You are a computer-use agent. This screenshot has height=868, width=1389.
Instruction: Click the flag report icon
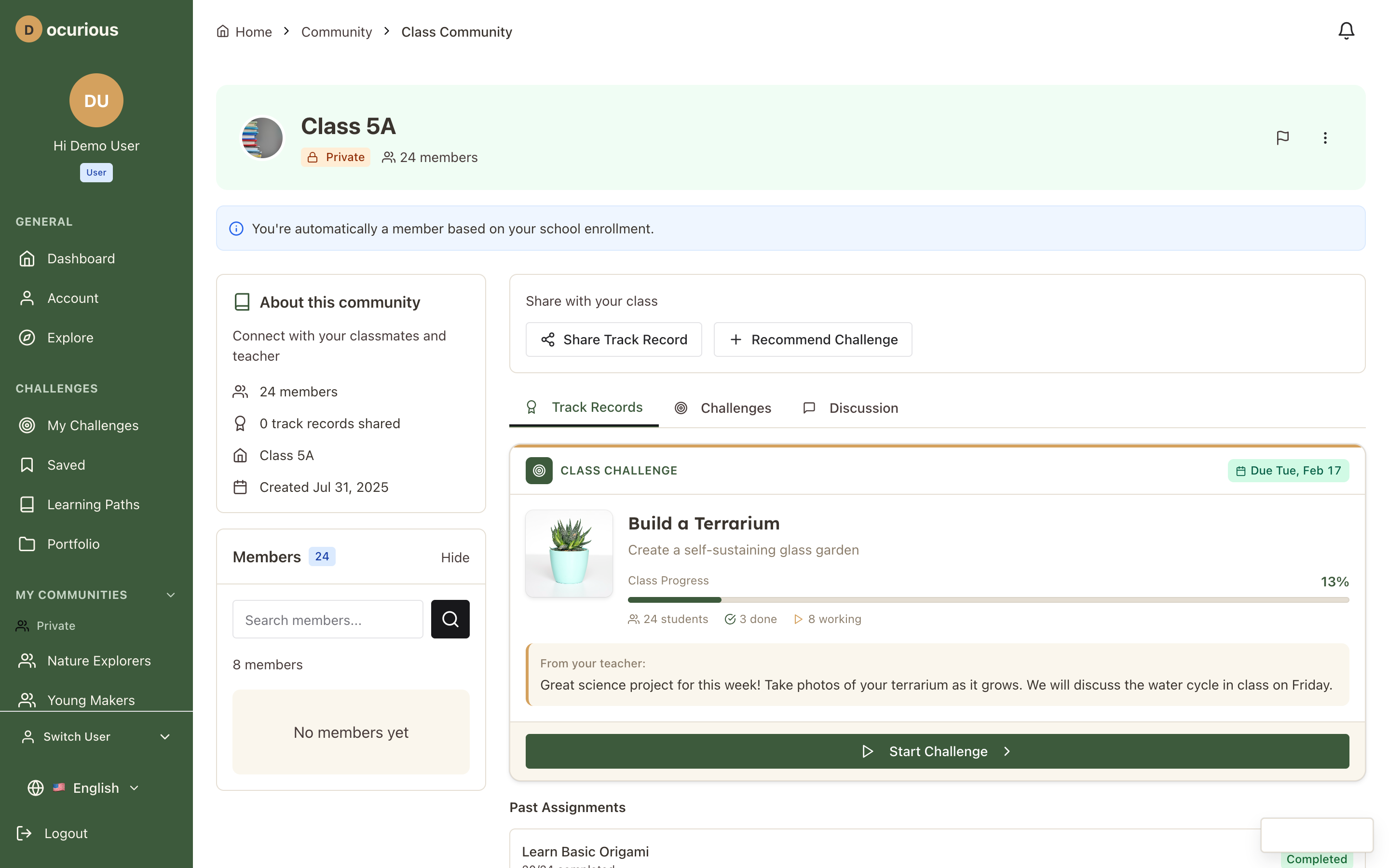[1282, 138]
